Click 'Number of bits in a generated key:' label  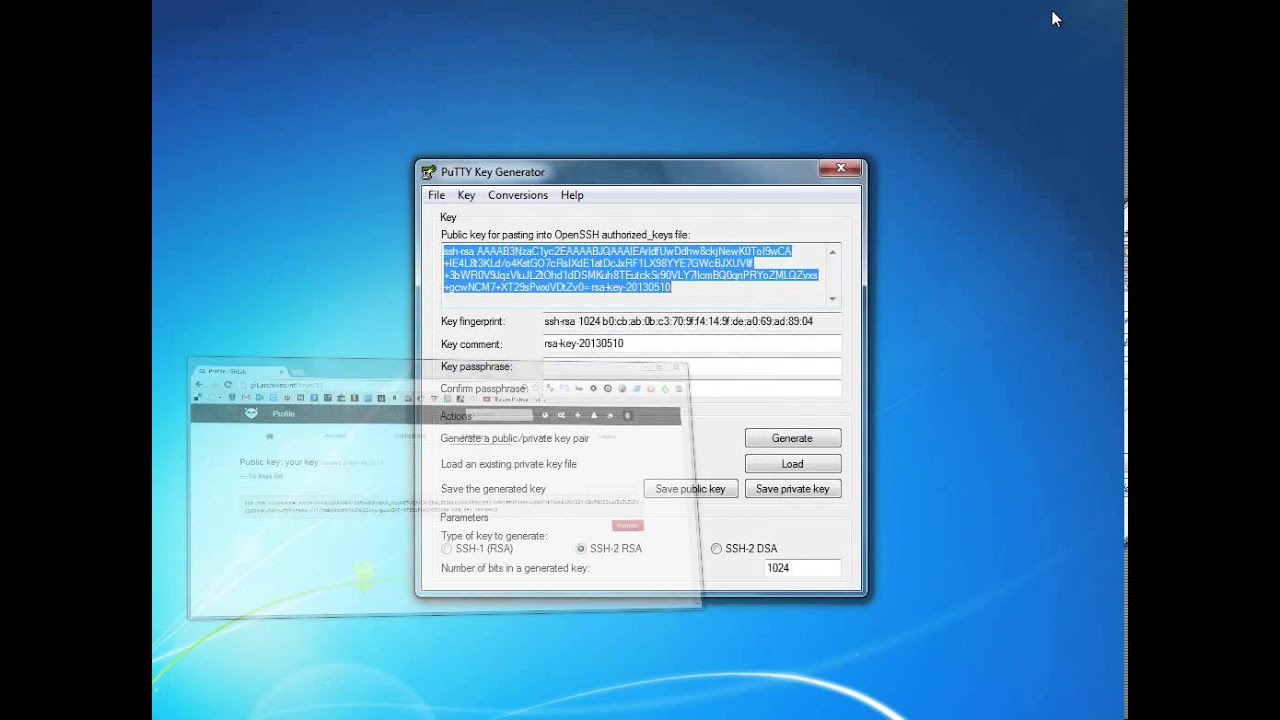[x=515, y=568]
